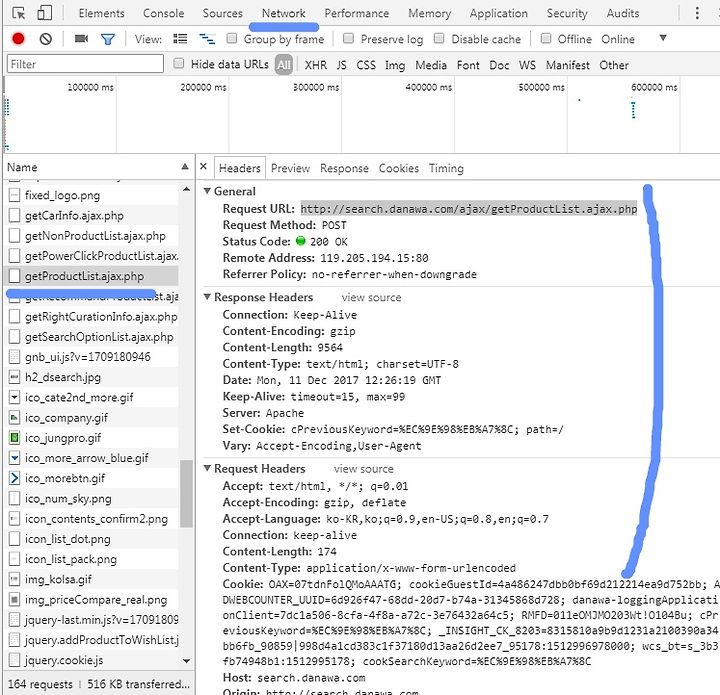Toggle capture screenshots camera icon
This screenshot has height=695, width=720.
(x=81, y=39)
